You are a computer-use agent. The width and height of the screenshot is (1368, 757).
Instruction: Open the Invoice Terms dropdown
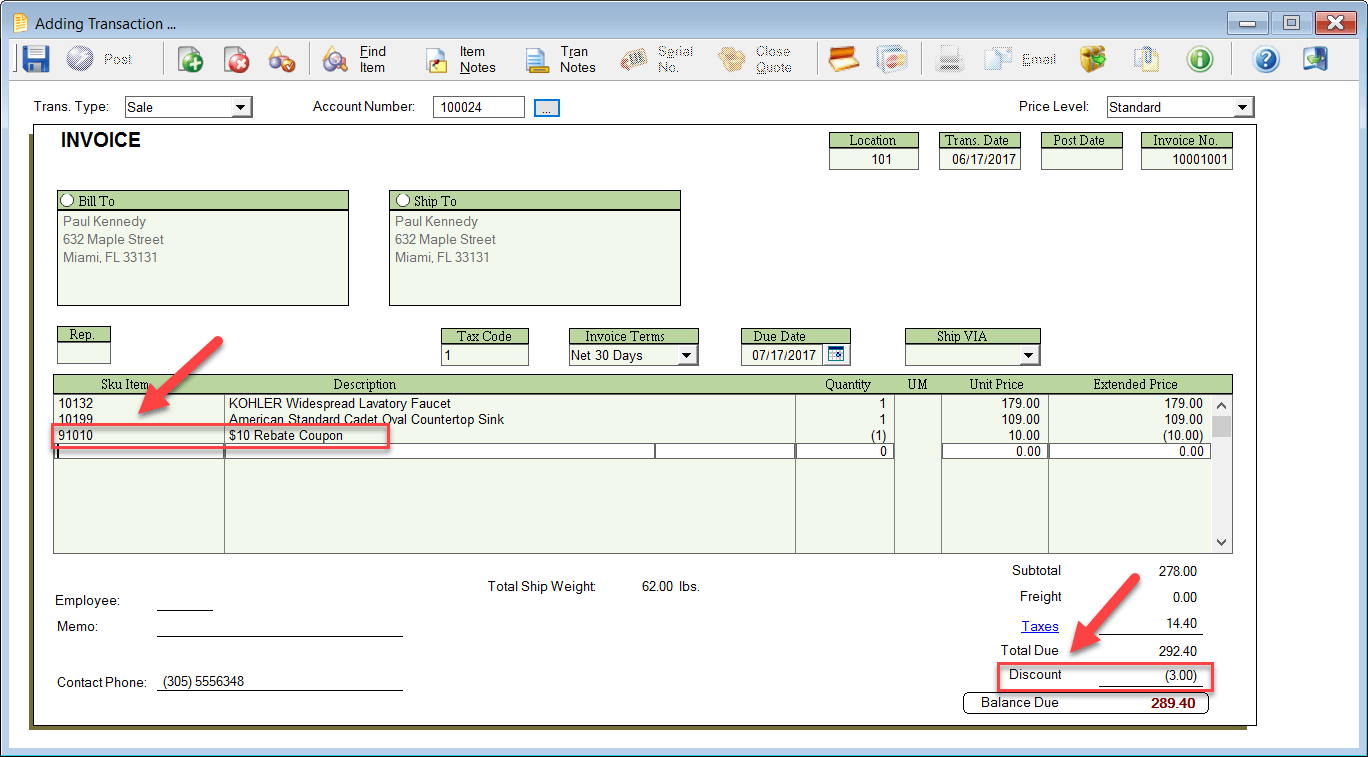[x=687, y=355]
